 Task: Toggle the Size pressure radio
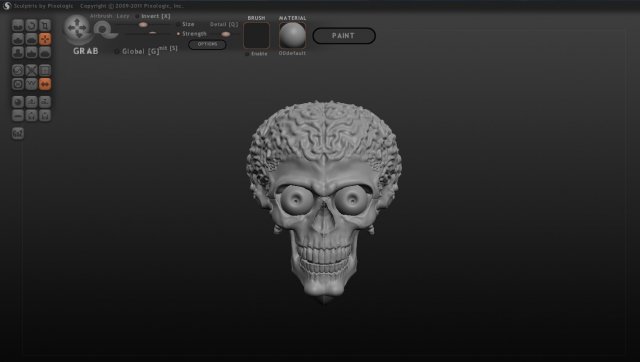(178, 24)
